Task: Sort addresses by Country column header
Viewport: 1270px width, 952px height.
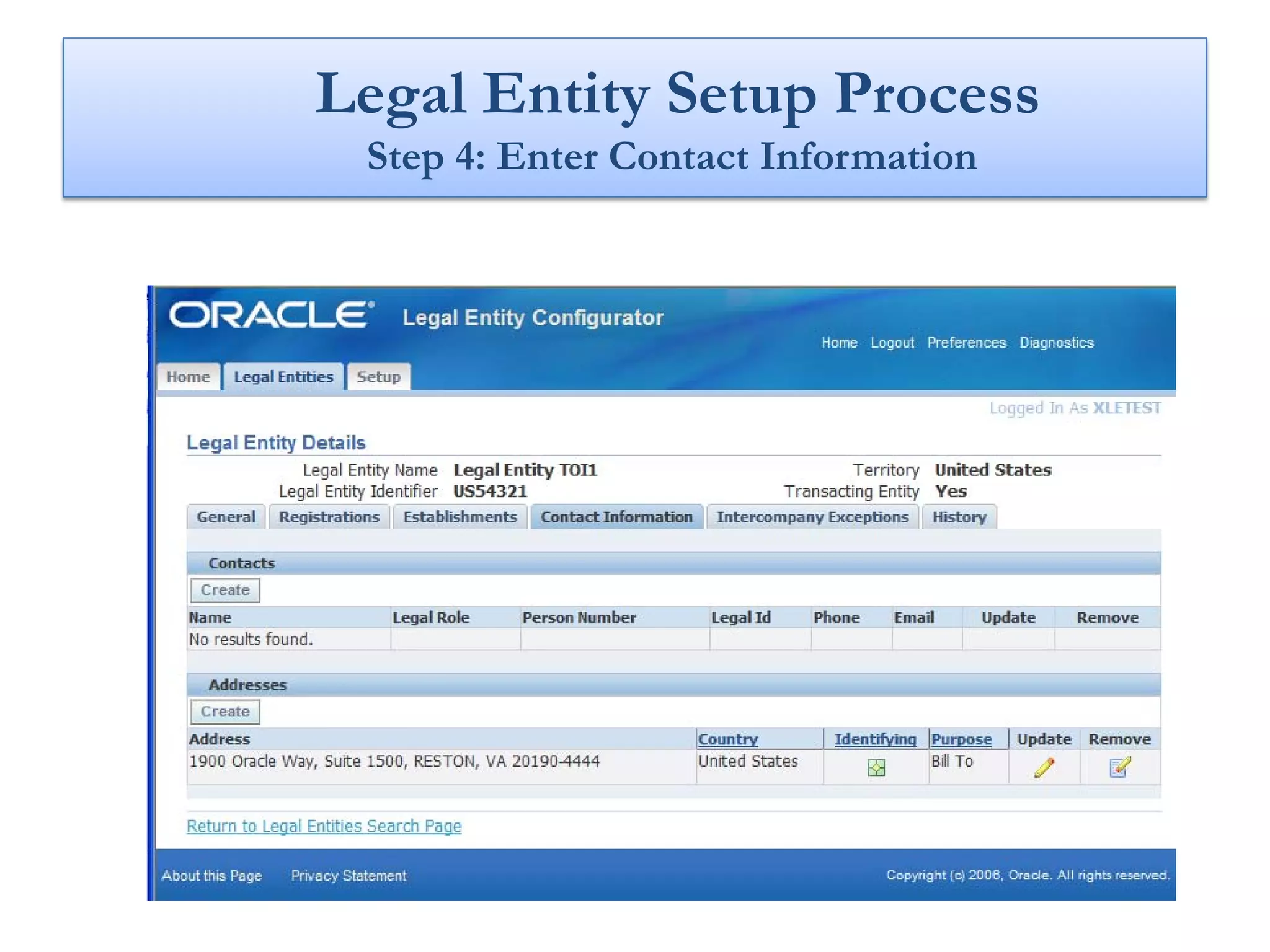Action: point(728,739)
